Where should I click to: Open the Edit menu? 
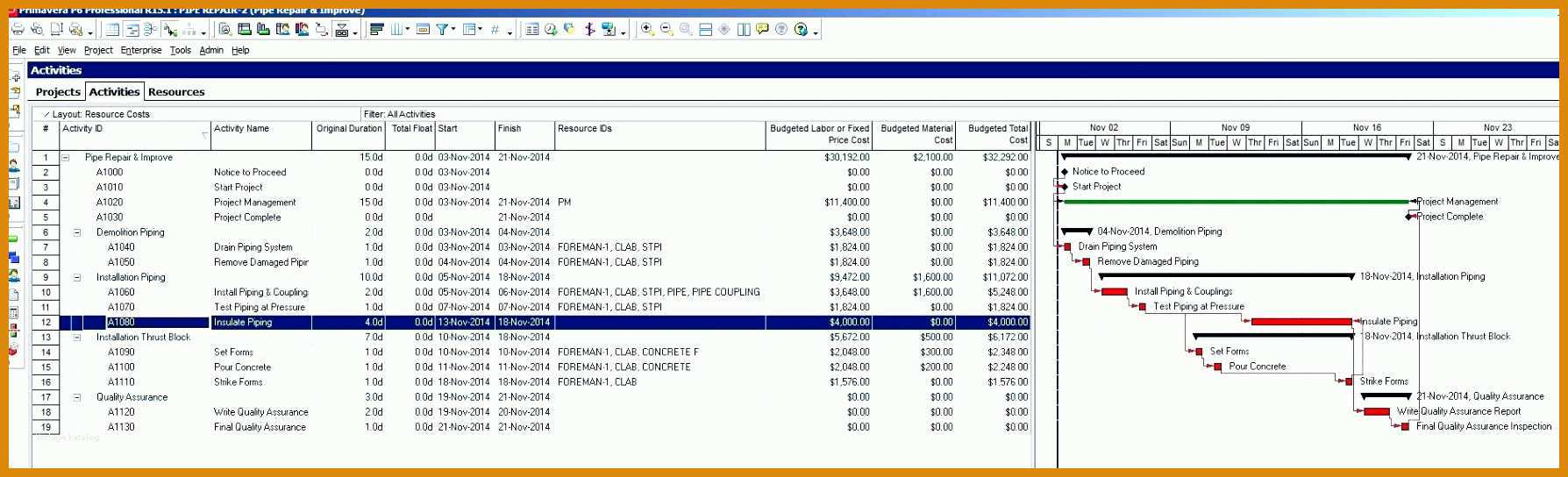[42, 50]
